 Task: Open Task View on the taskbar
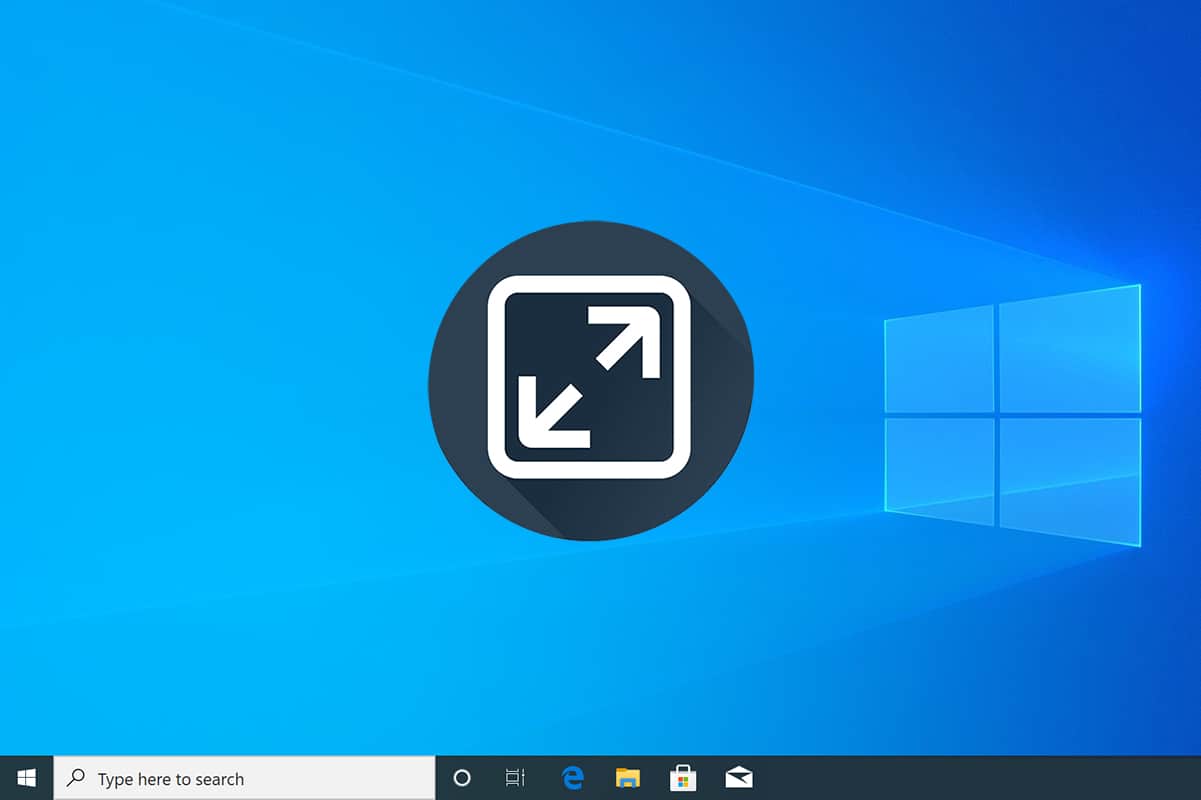click(x=515, y=778)
